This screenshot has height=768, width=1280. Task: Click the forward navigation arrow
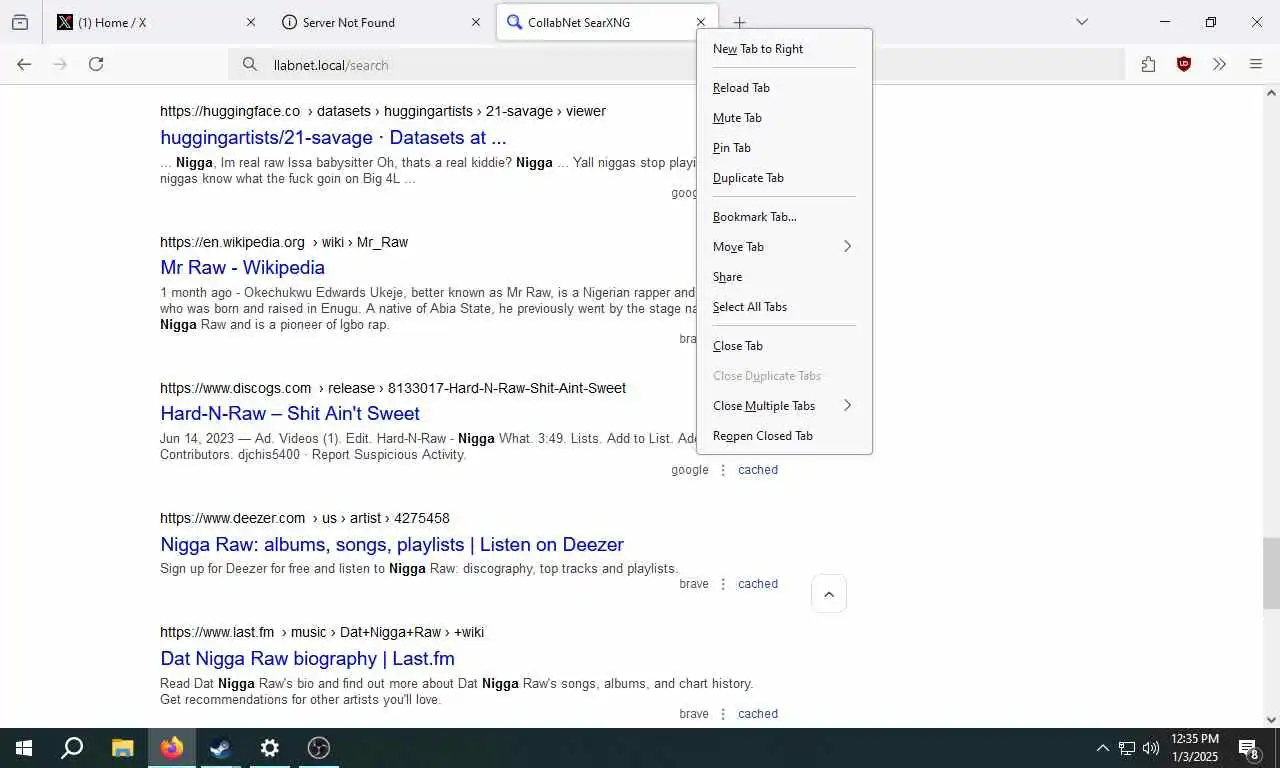(x=60, y=64)
